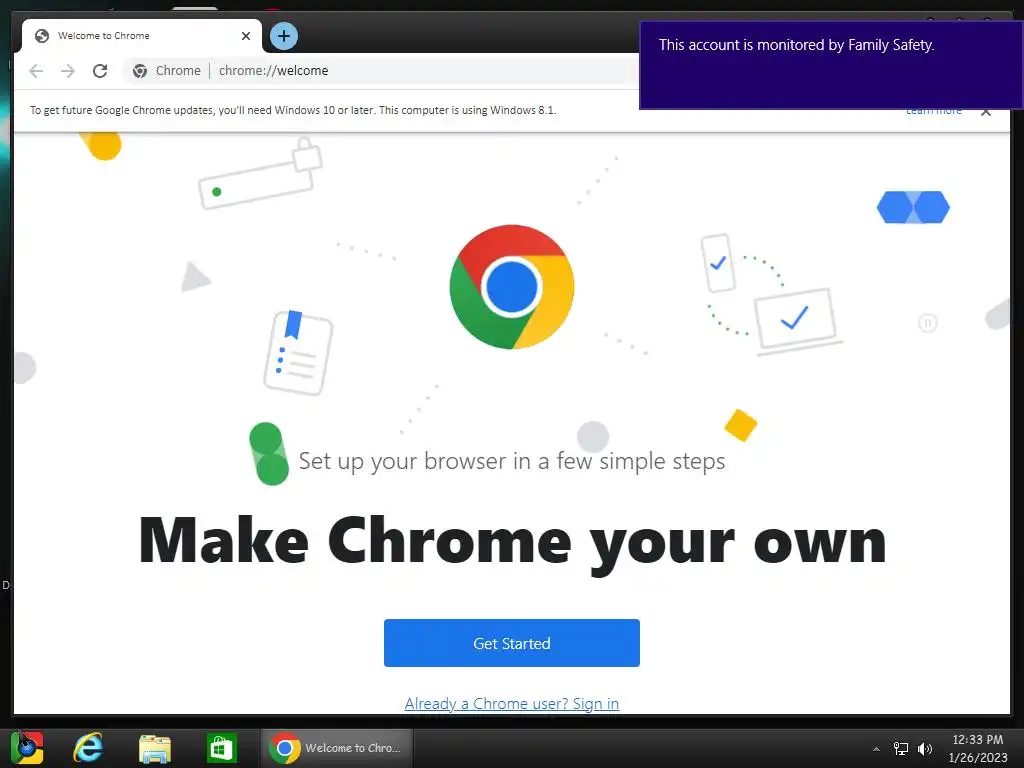
Task: Click the Family Safety monitoring notification
Action: click(831, 65)
